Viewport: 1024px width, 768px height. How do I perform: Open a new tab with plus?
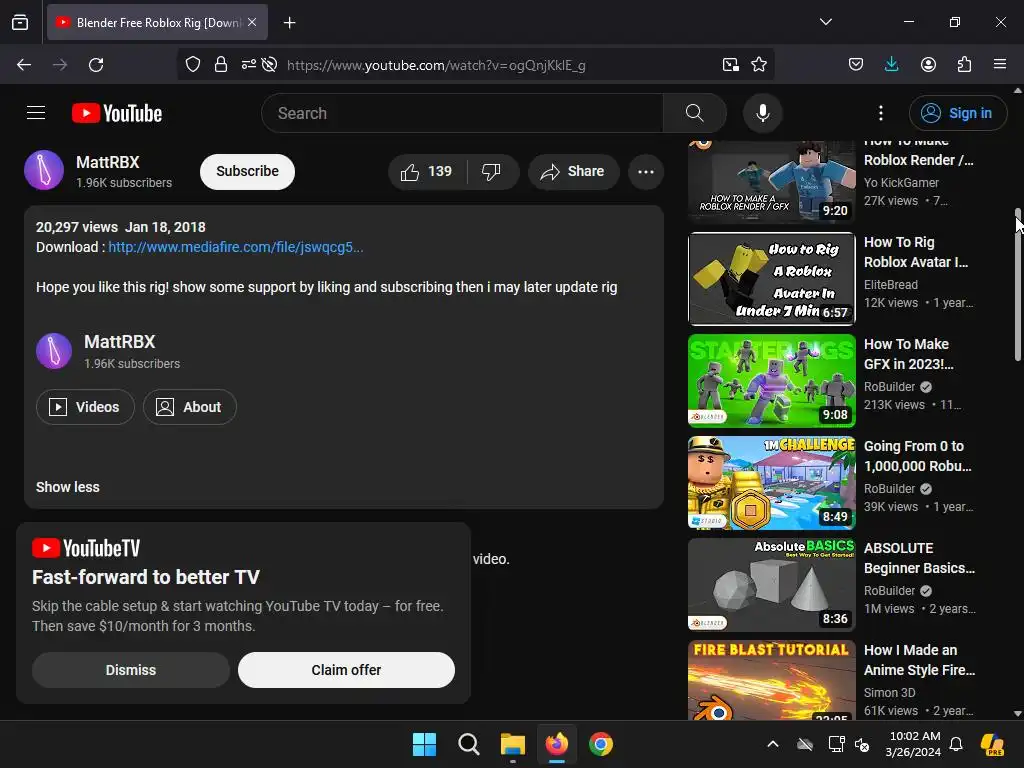click(289, 23)
